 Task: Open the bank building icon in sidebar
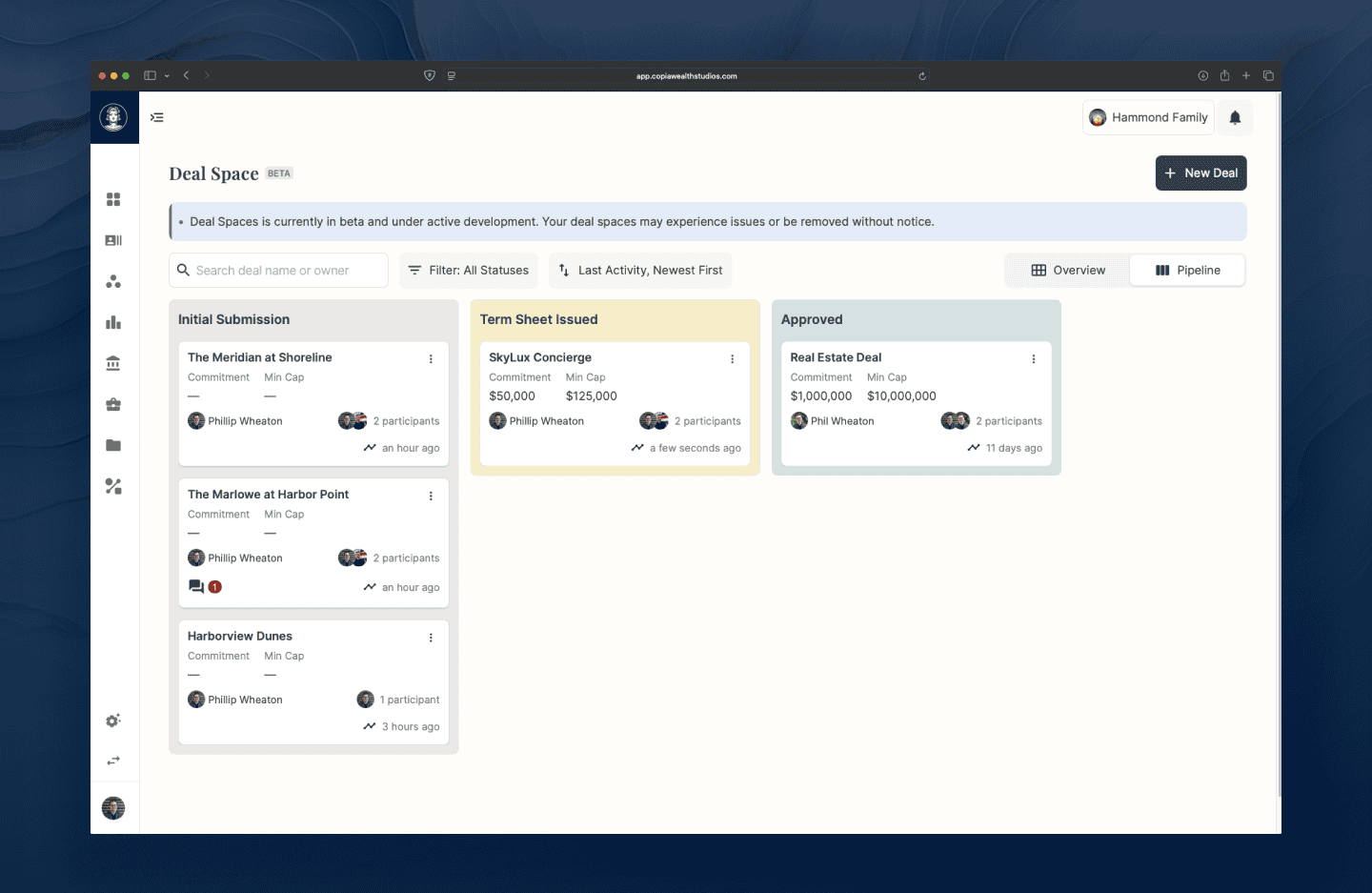coord(113,363)
